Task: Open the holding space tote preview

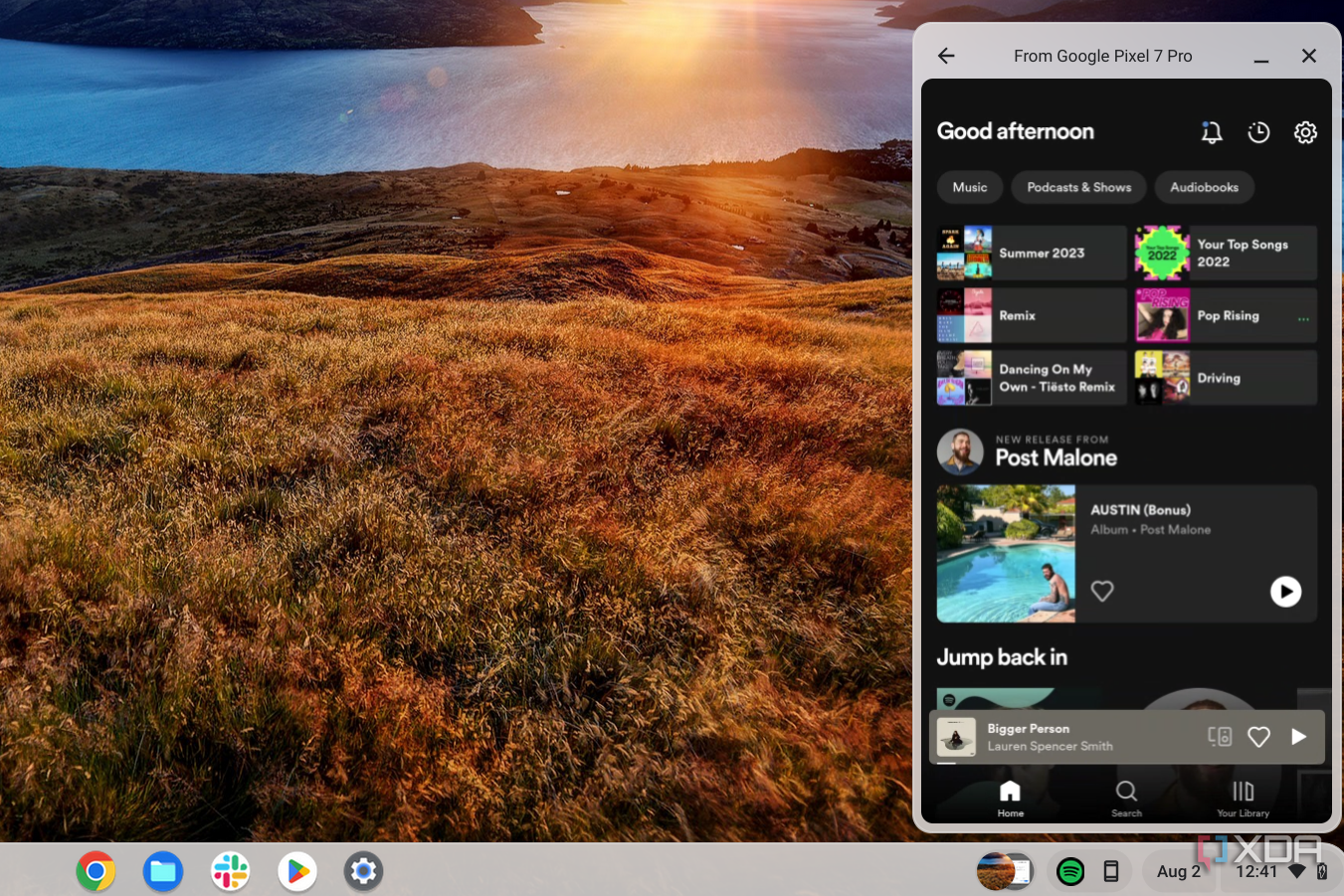Action: pos(1005,871)
